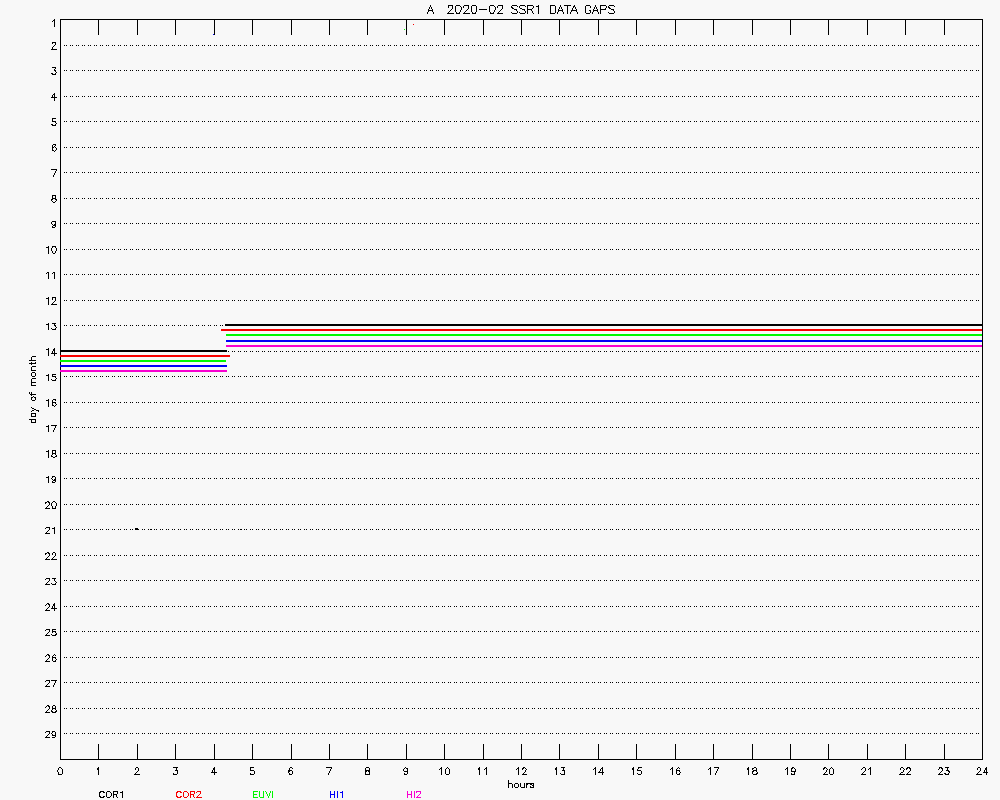
Task: Click the small data point on day 21
Action: pyautogui.click(x=136, y=529)
